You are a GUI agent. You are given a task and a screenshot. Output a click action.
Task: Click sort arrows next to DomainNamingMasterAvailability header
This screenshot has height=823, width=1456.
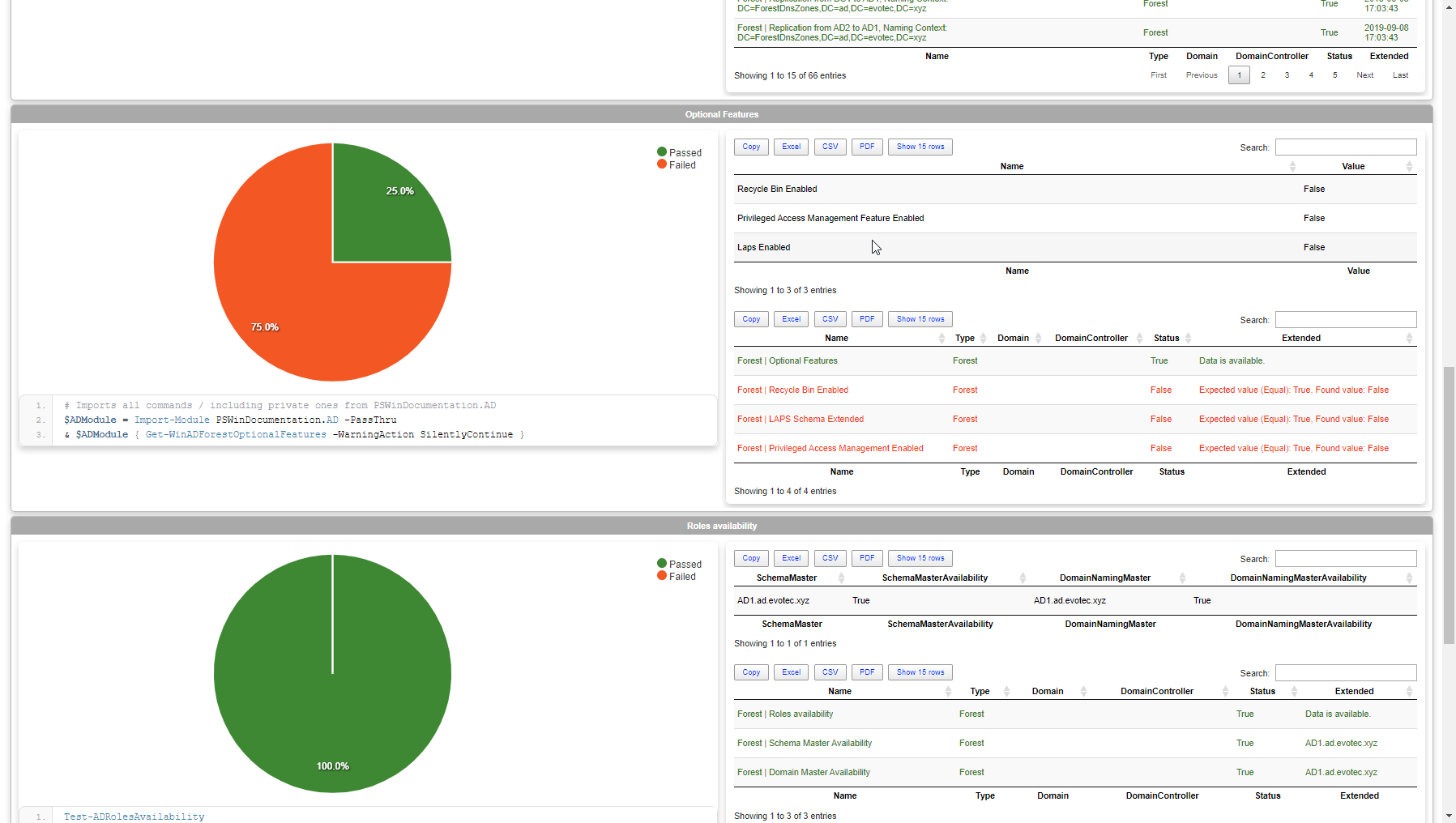coord(1409,578)
